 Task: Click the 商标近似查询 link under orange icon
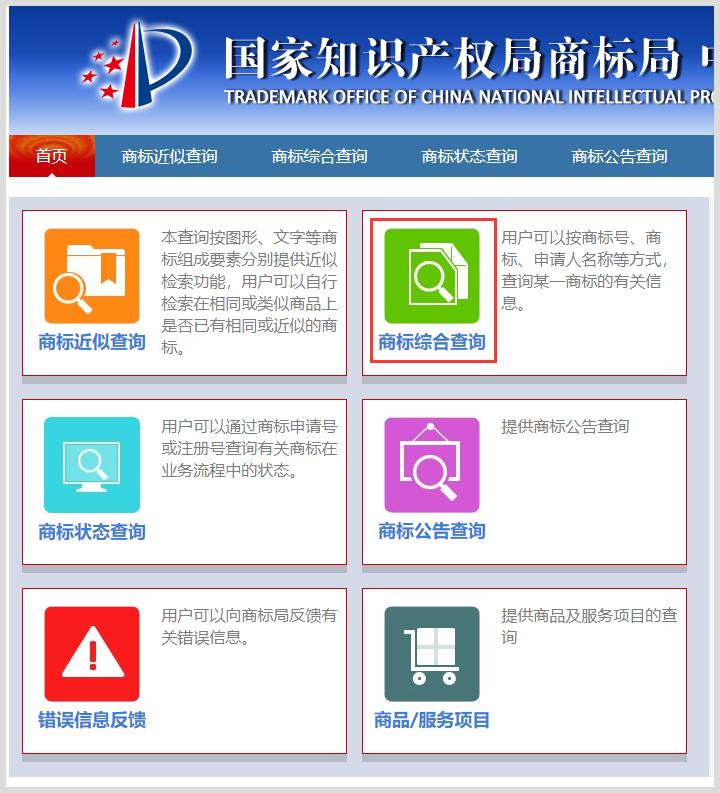coord(92,342)
